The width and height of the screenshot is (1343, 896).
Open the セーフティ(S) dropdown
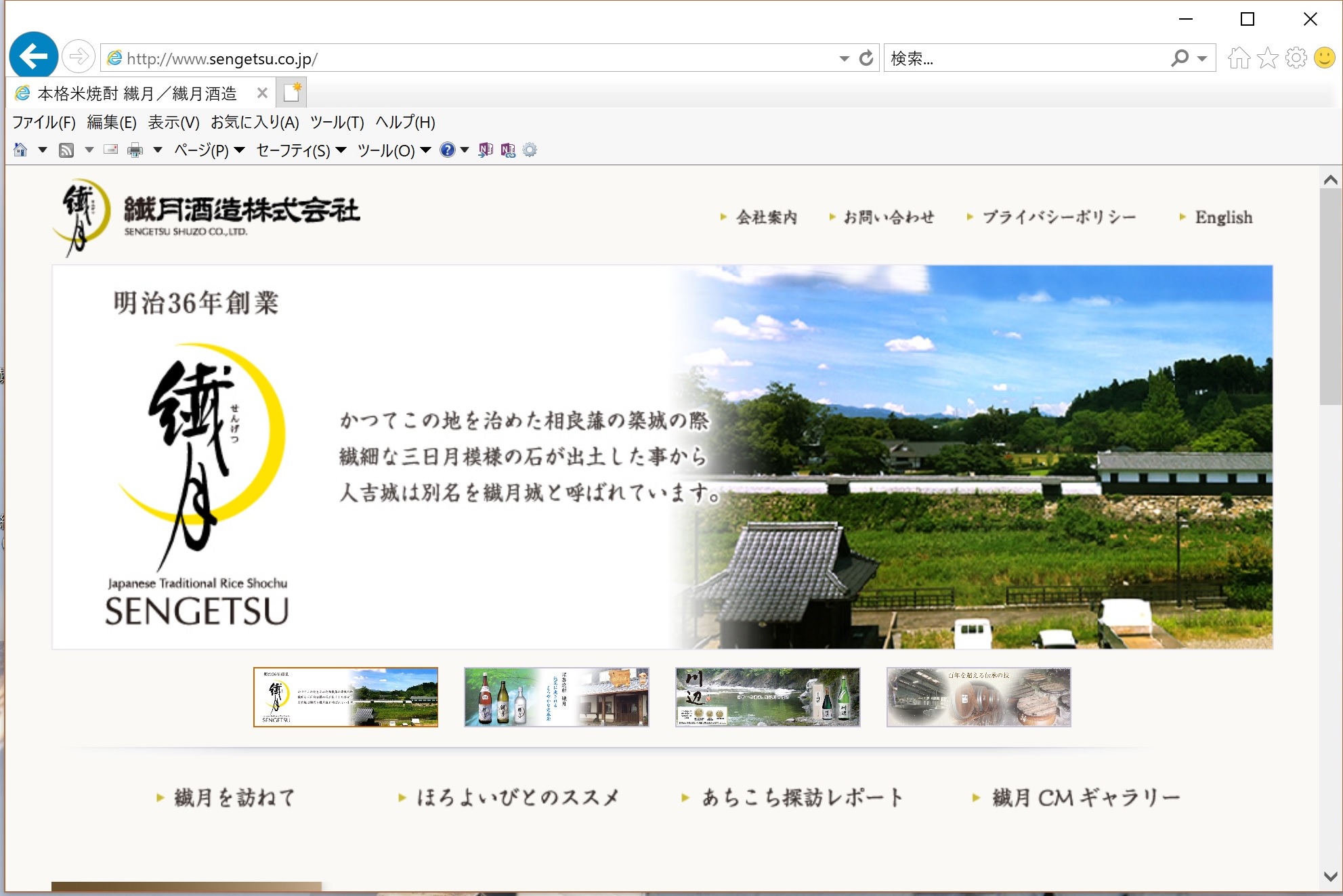pos(301,150)
